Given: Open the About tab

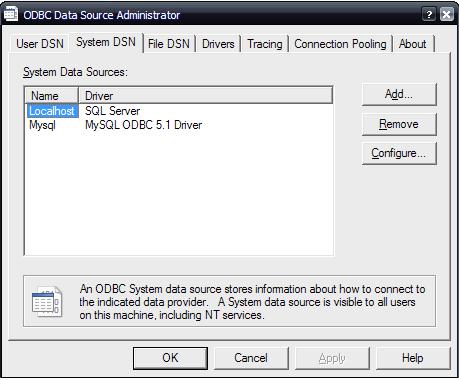Looking at the screenshot, I should [413, 44].
